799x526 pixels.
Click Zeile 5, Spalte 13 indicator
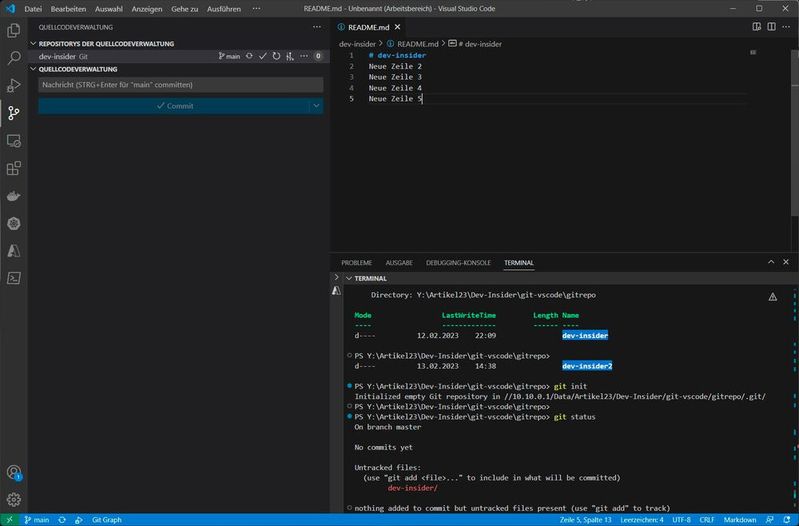click(x=585, y=520)
